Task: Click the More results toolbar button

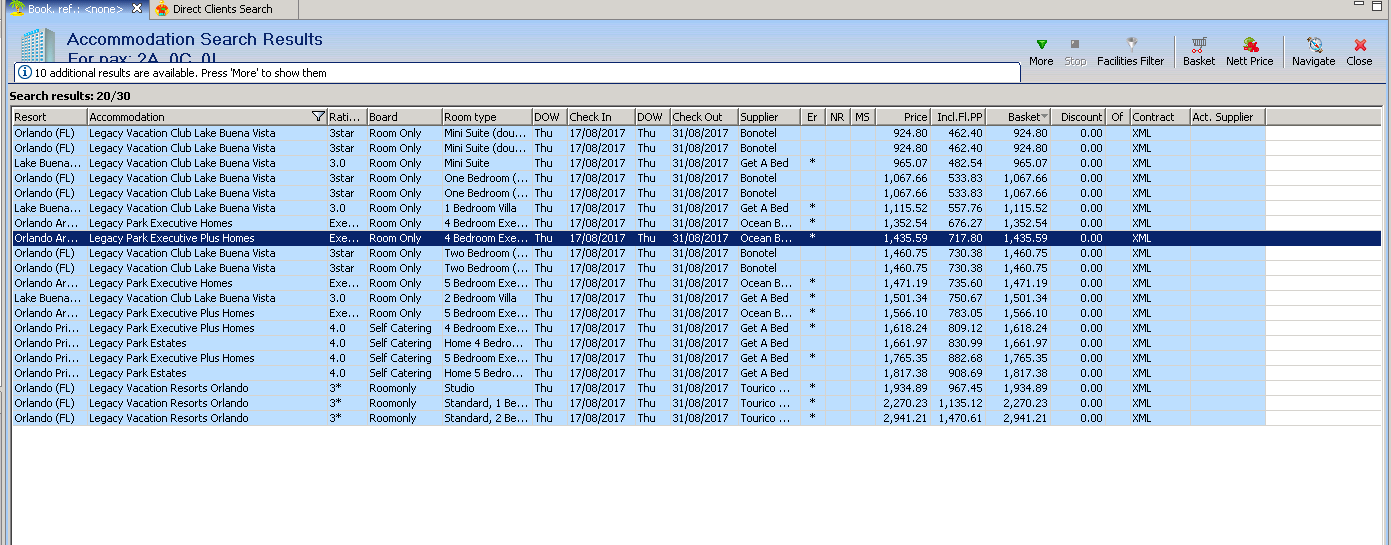Action: (x=1041, y=52)
